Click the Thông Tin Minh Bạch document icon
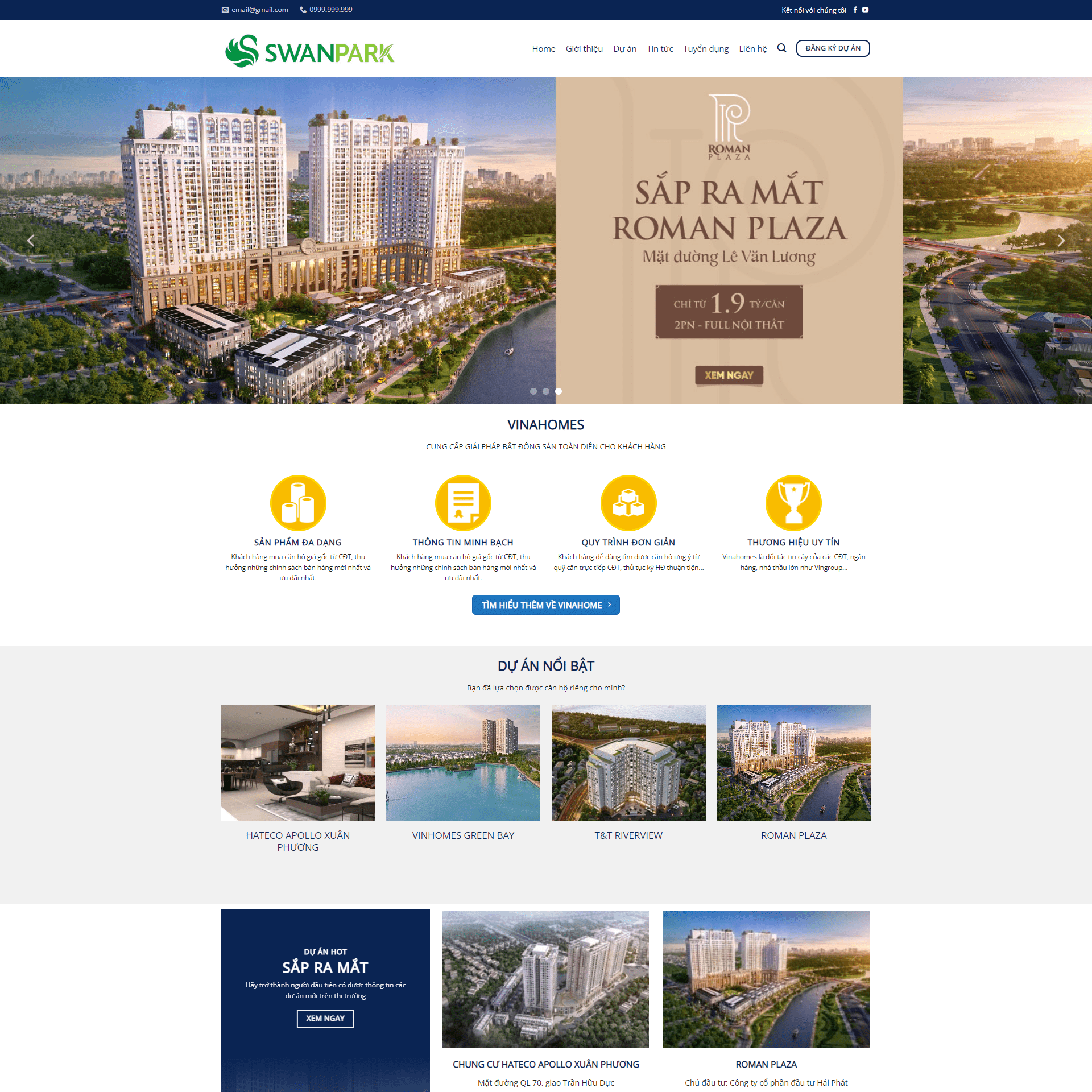This screenshot has width=1092, height=1092. tap(463, 503)
